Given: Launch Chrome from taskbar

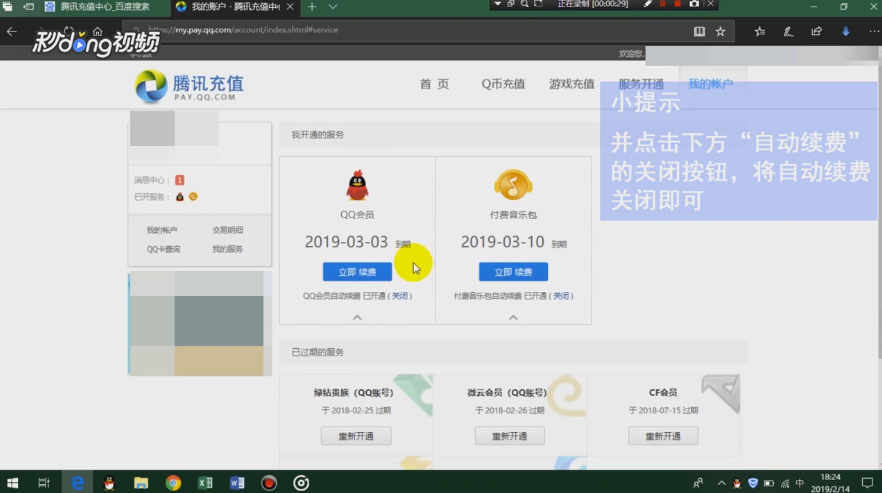Looking at the screenshot, I should [173, 483].
